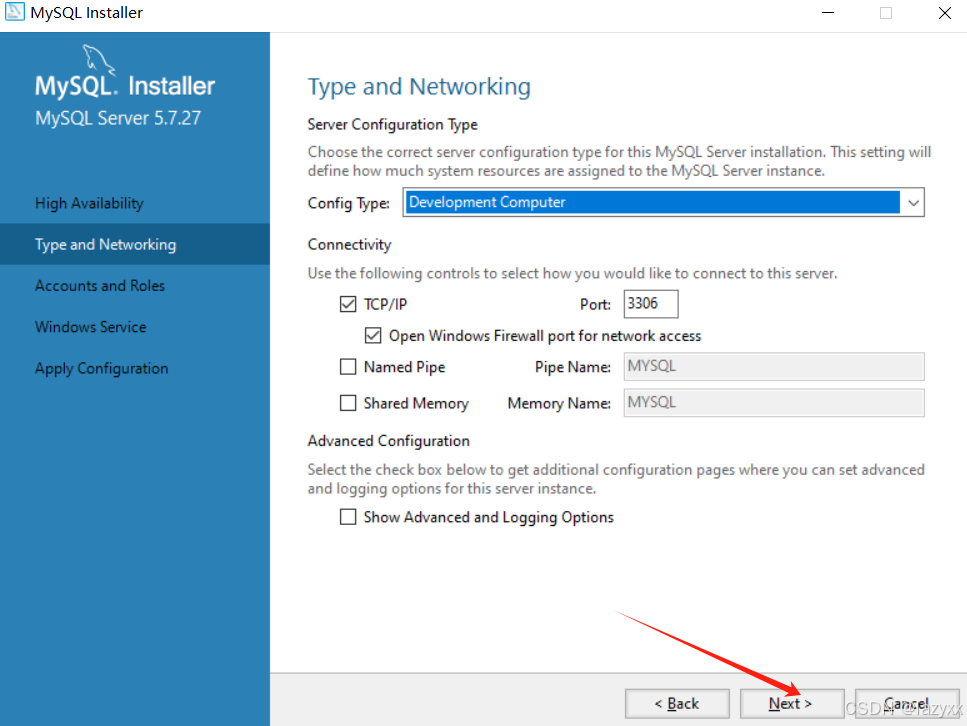Viewport: 967px width, 726px height.
Task: Enable the Shared Memory checkbox
Action: (x=348, y=403)
